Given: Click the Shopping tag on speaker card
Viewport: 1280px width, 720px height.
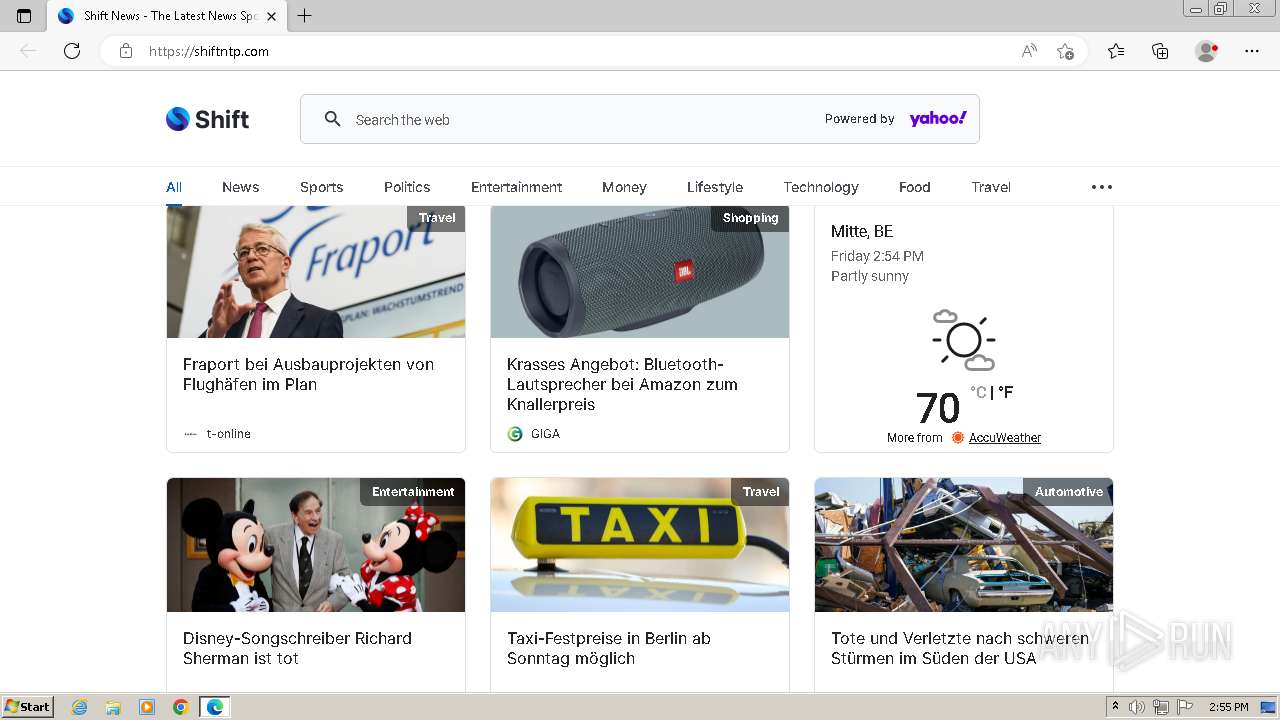Looking at the screenshot, I should [750, 218].
